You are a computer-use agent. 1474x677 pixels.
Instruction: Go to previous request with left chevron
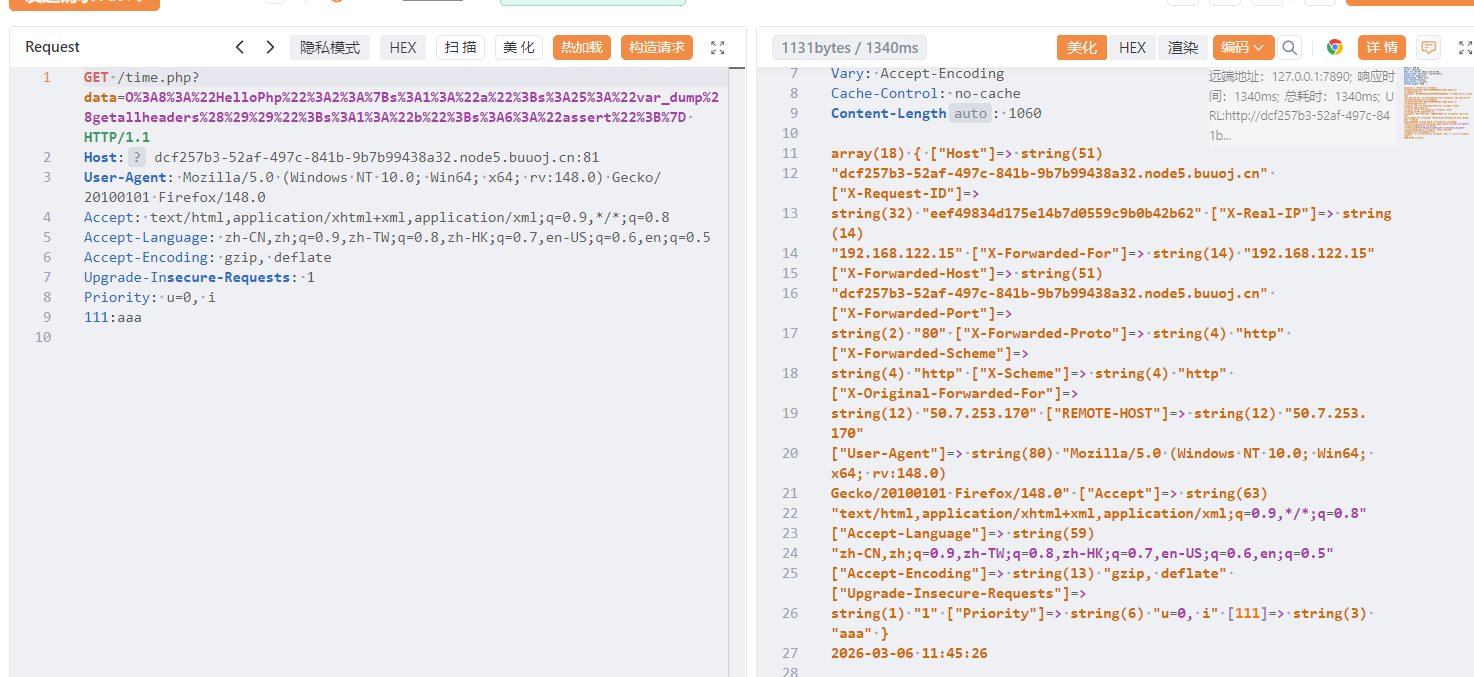pos(240,47)
